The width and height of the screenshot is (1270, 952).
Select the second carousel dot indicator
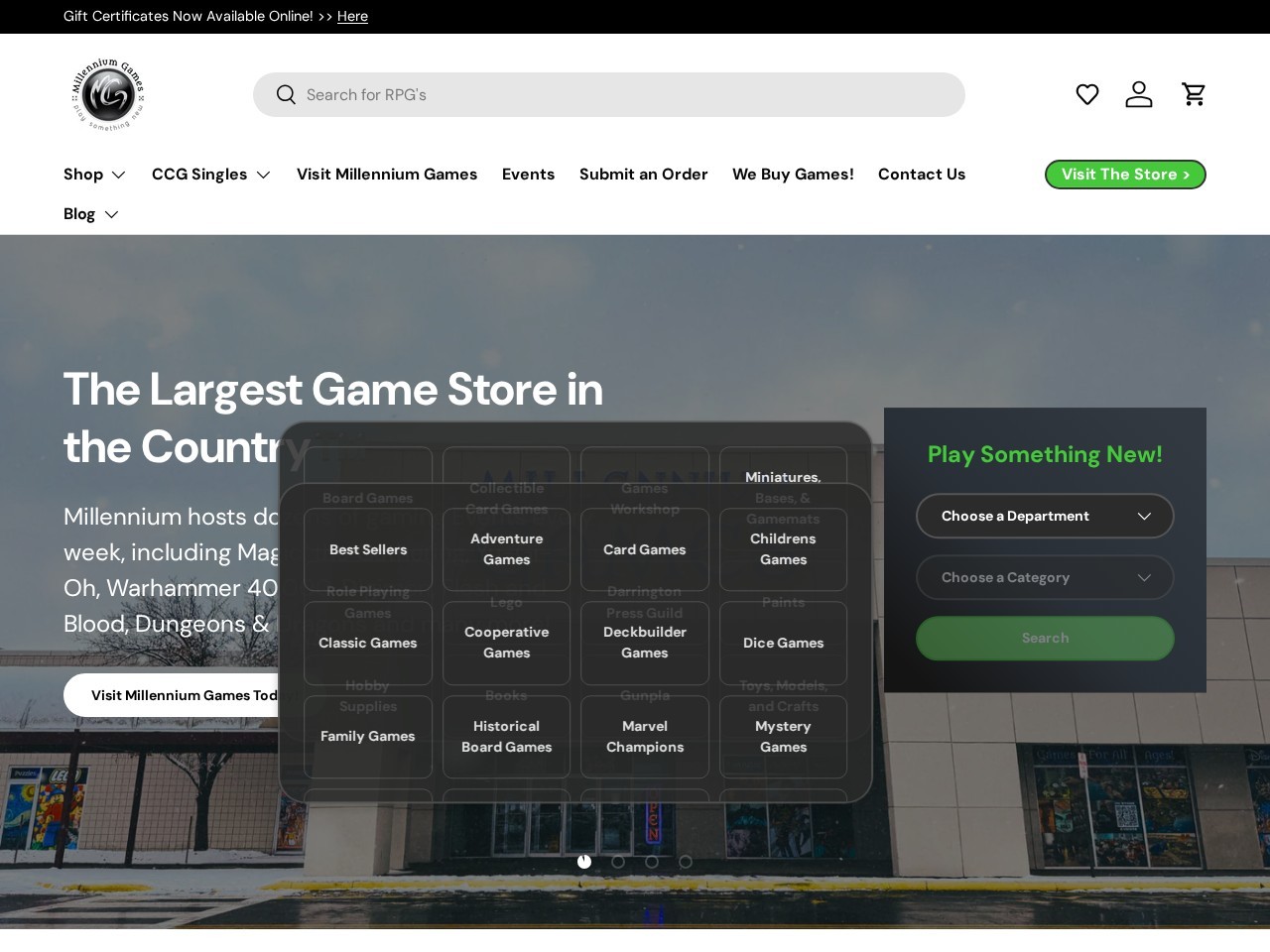(x=618, y=862)
